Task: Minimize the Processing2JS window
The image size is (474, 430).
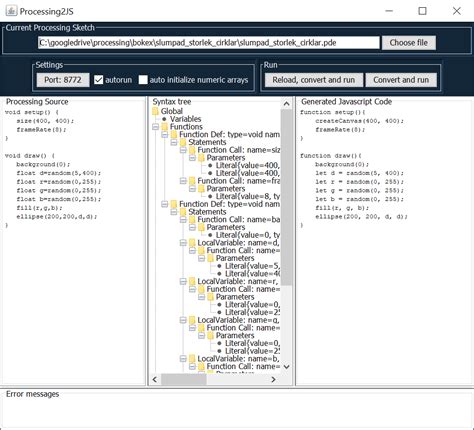Action: (389, 11)
